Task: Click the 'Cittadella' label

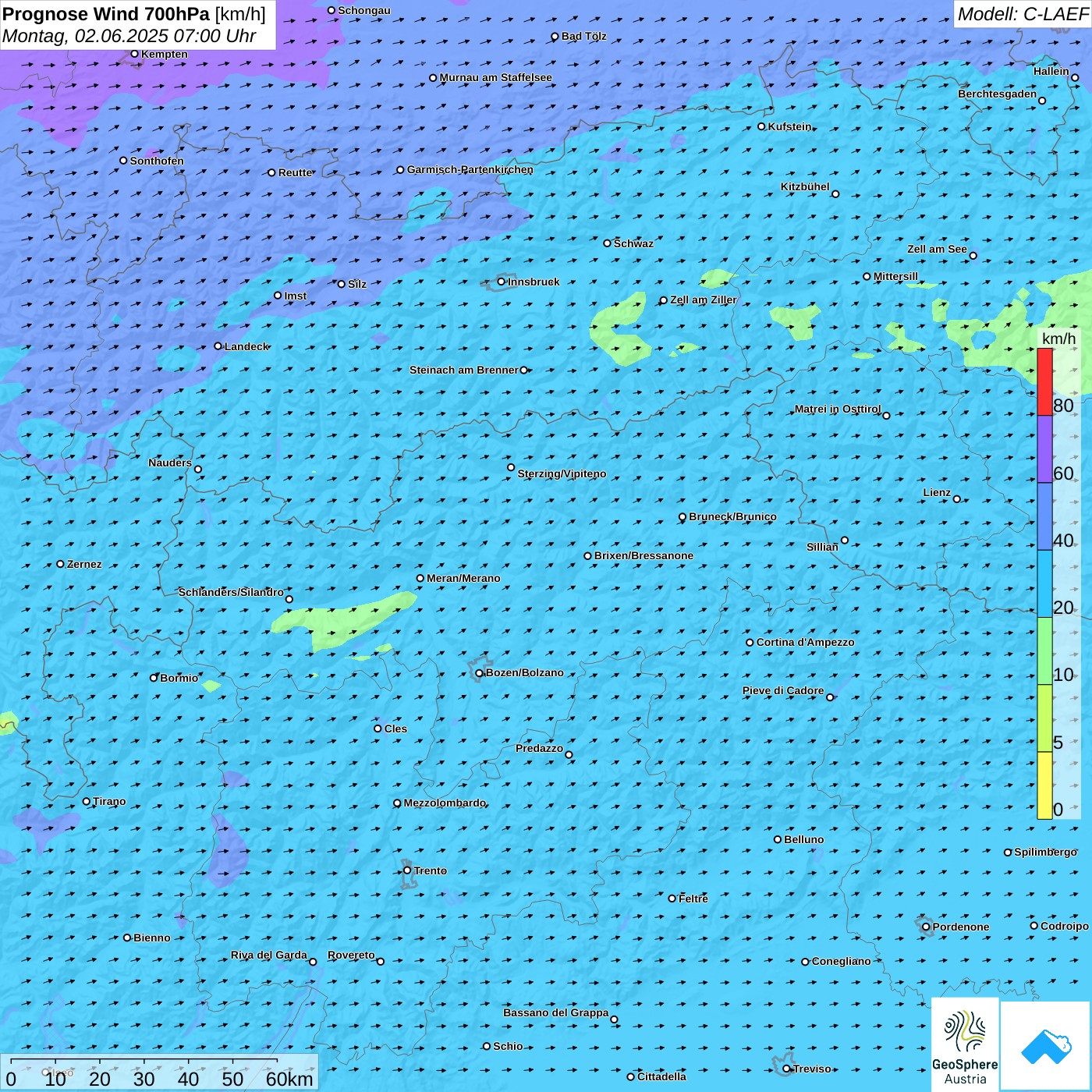Action: [662, 1076]
